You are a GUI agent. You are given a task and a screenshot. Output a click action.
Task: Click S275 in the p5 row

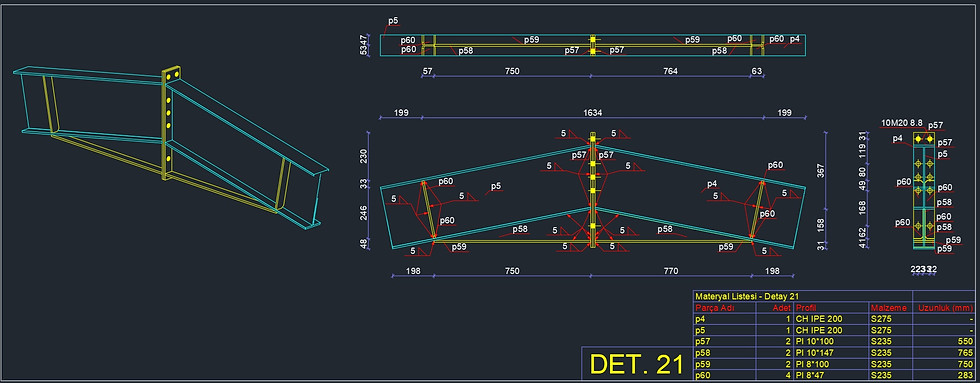(x=881, y=330)
